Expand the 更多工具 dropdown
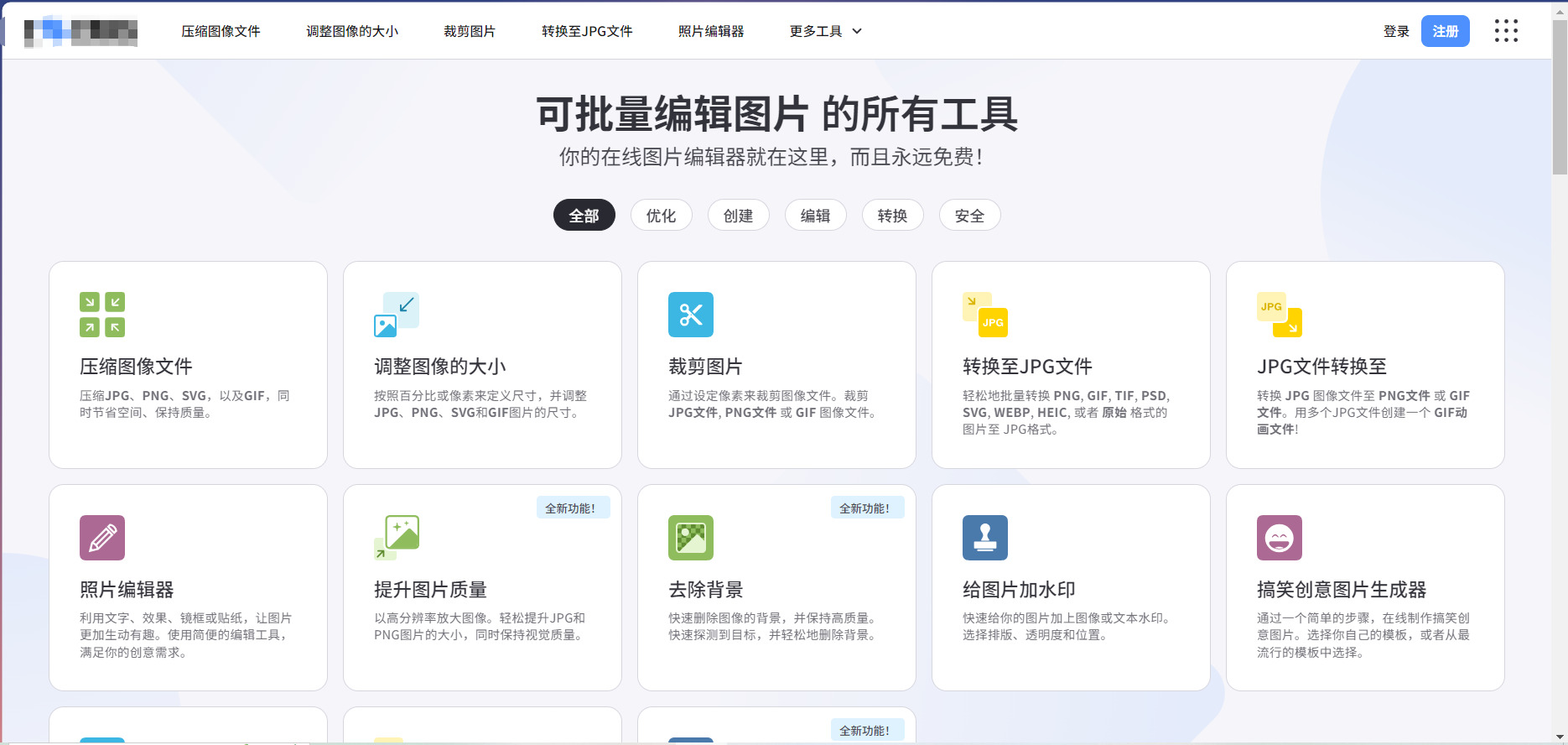The image size is (1568, 745). pos(826,31)
